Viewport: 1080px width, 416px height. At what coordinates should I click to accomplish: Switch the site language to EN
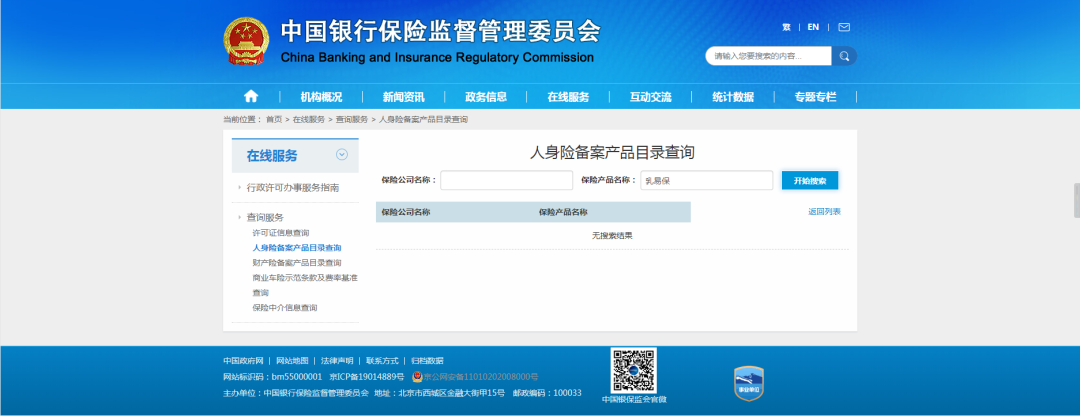813,27
